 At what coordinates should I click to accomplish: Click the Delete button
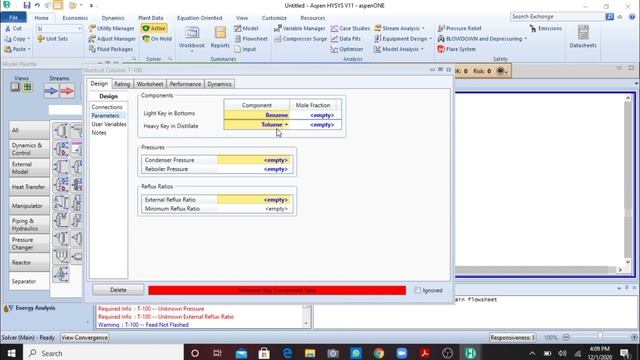pos(118,290)
